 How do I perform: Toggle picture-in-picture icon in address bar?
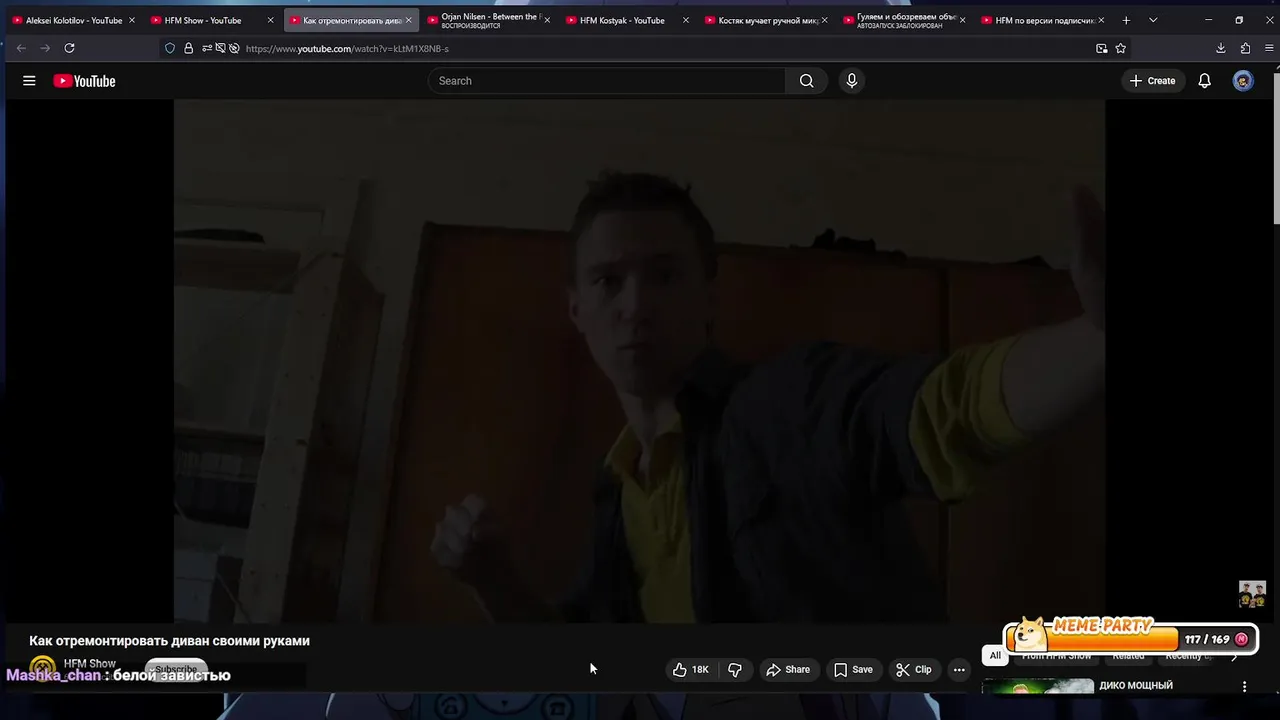pyautogui.click(x=1101, y=48)
